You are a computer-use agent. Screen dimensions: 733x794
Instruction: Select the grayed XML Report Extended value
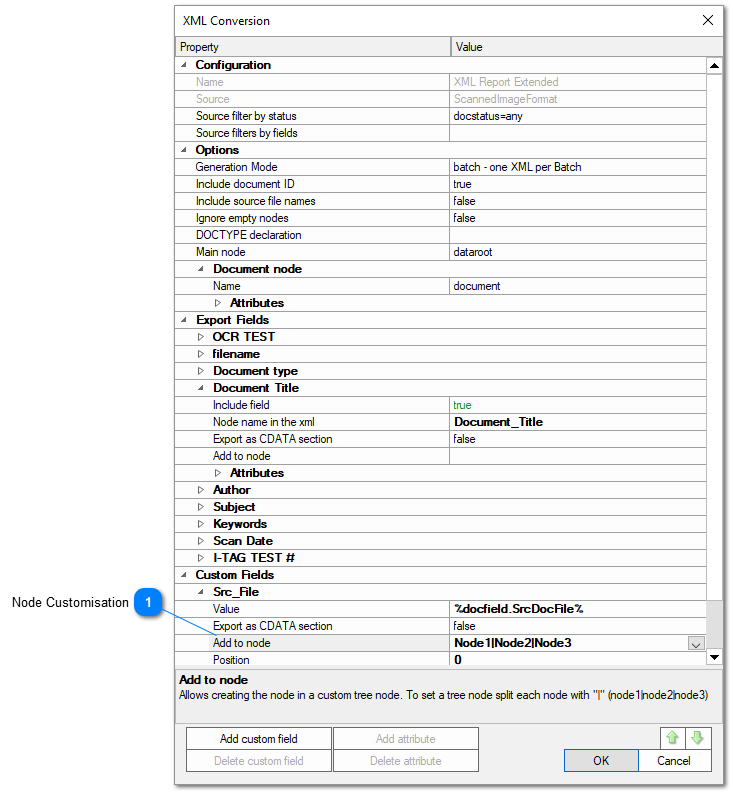[506, 82]
